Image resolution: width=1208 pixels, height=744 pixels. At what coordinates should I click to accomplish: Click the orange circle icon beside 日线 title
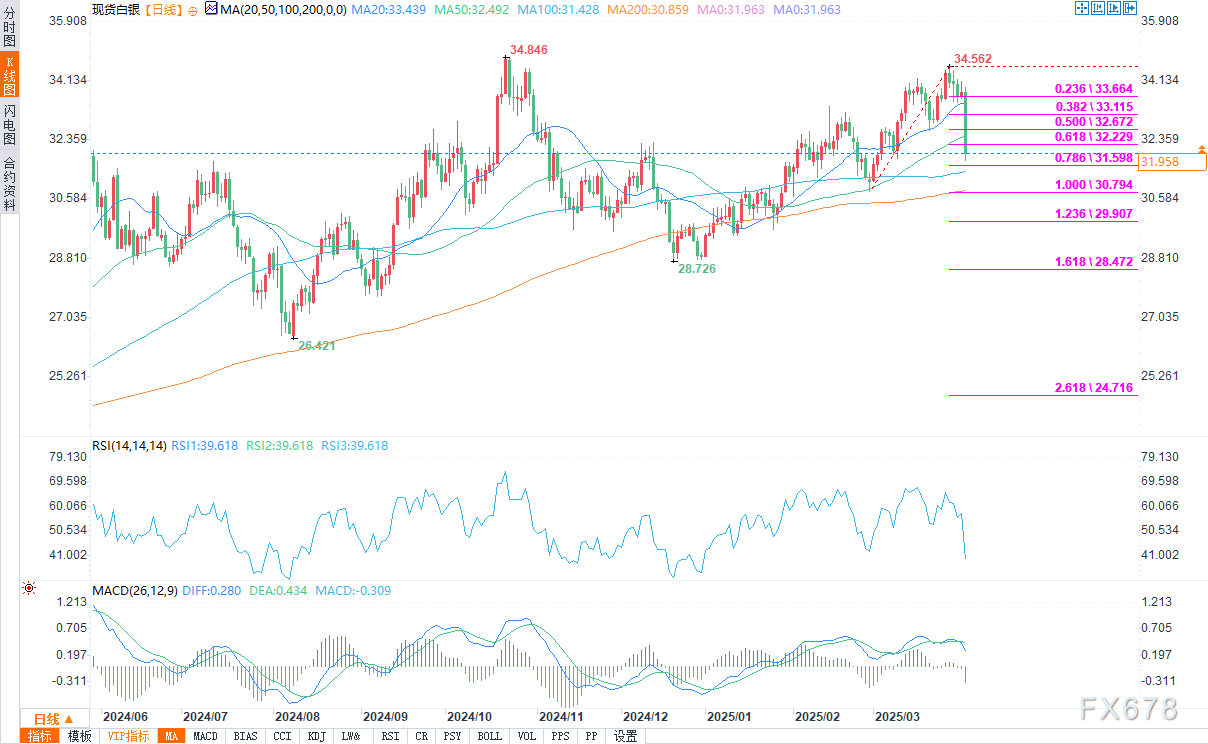(x=192, y=9)
